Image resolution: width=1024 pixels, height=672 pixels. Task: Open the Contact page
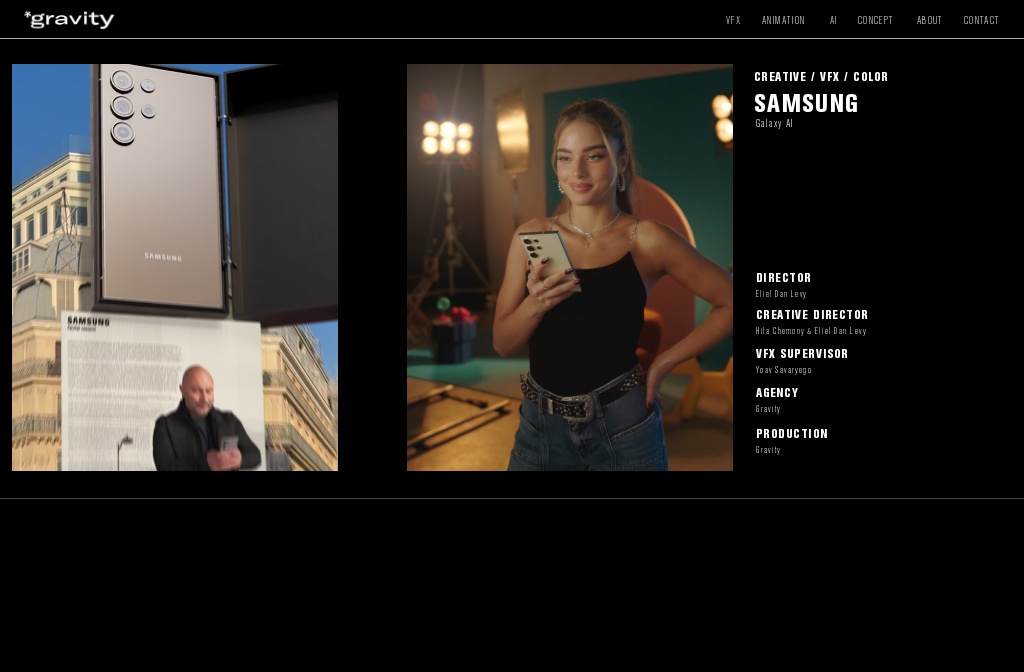coord(981,20)
